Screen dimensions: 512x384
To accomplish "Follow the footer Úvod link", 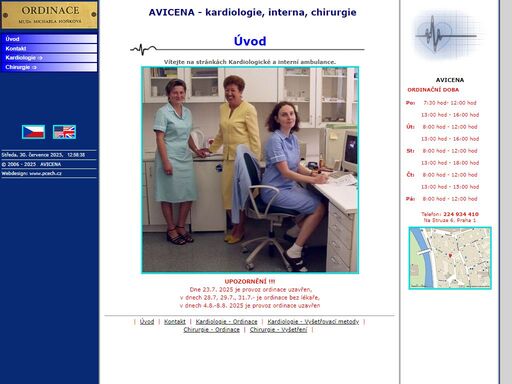I will (147, 322).
